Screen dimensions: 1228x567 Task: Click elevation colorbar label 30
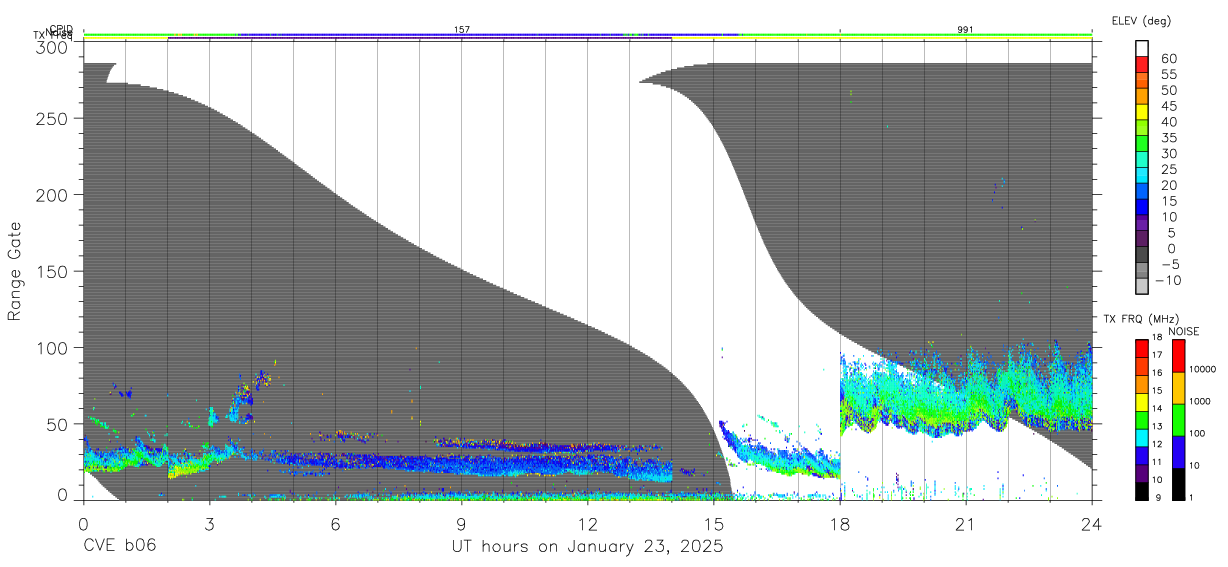point(1168,154)
